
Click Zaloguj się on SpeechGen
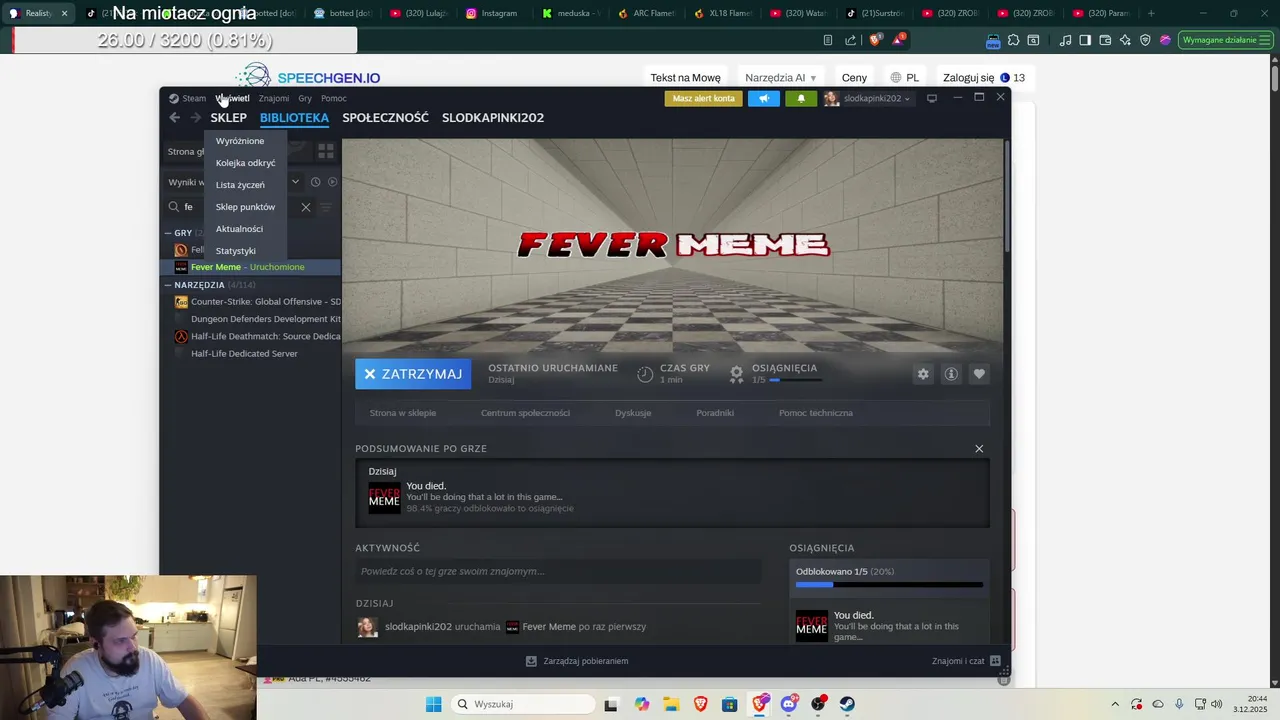(x=968, y=78)
